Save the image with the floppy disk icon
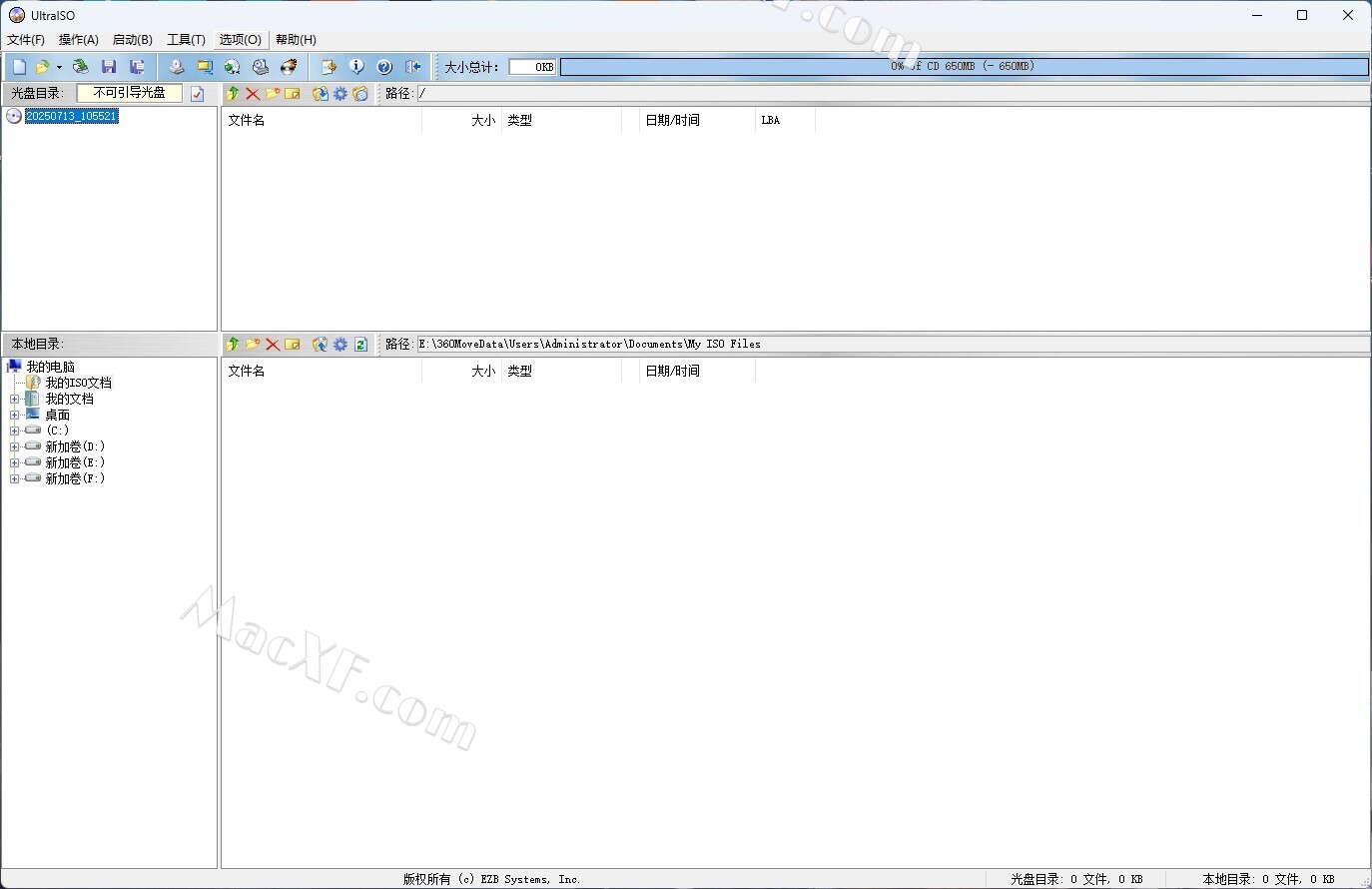 click(109, 67)
